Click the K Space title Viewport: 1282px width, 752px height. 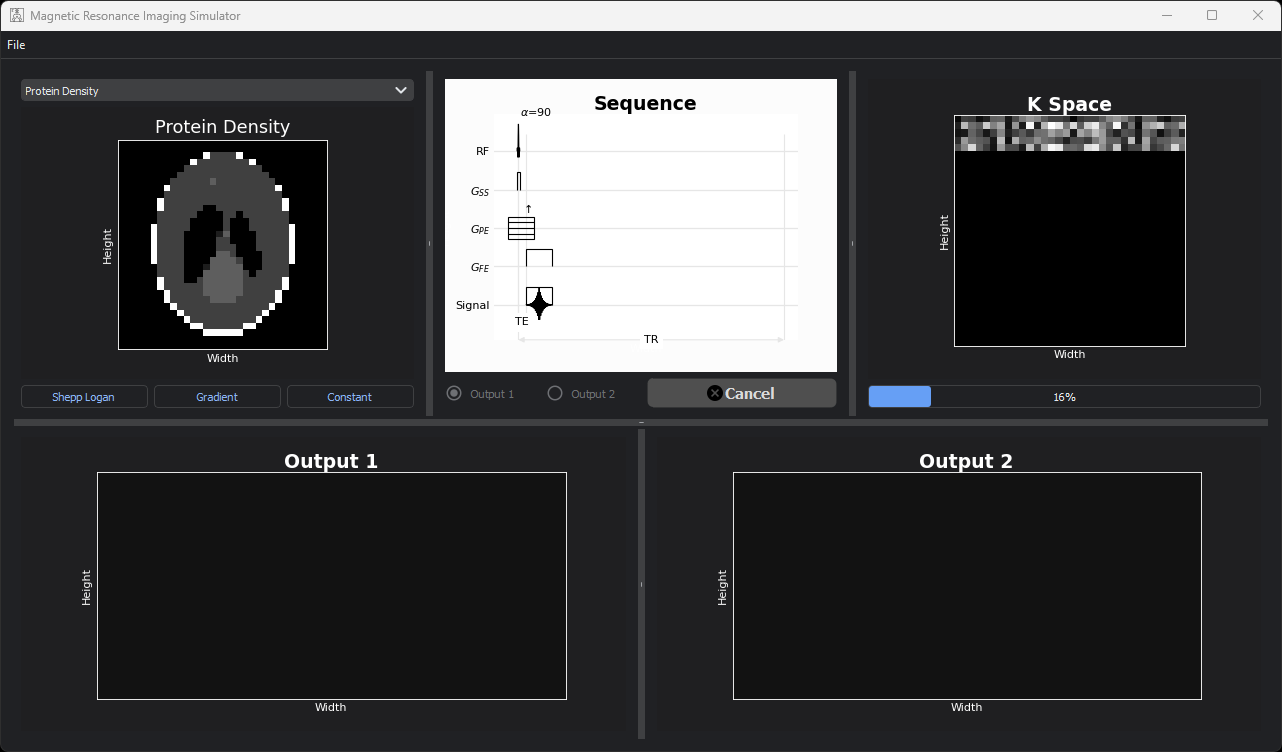(x=1069, y=104)
